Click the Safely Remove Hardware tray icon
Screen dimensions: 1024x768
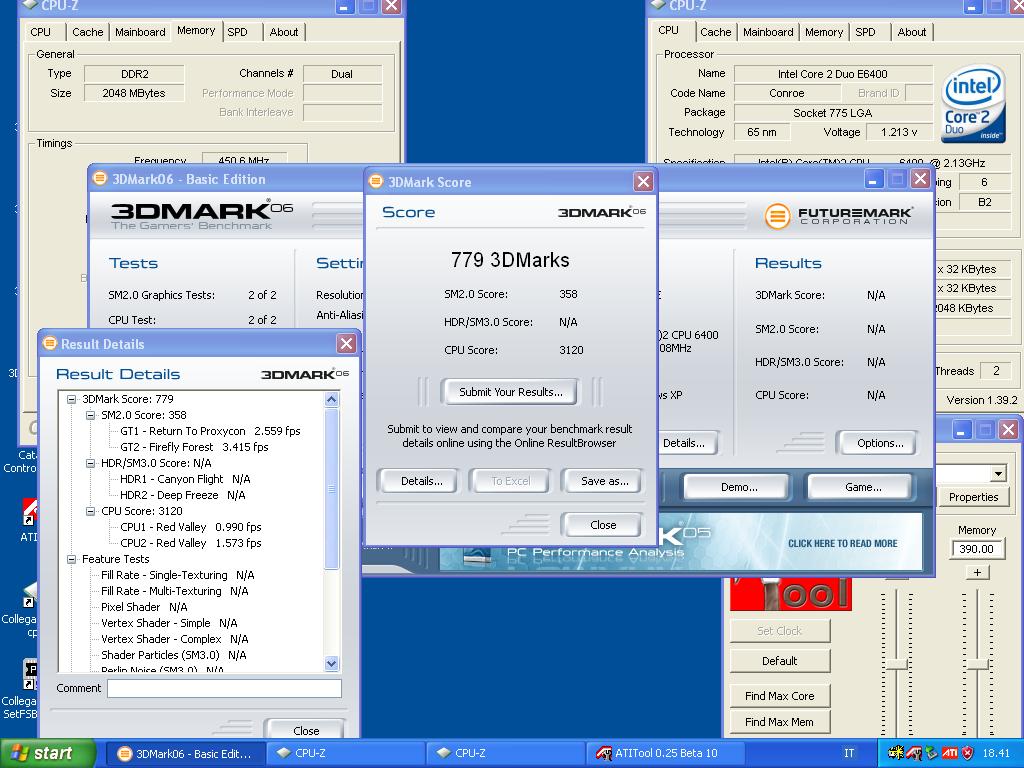pos(931,753)
